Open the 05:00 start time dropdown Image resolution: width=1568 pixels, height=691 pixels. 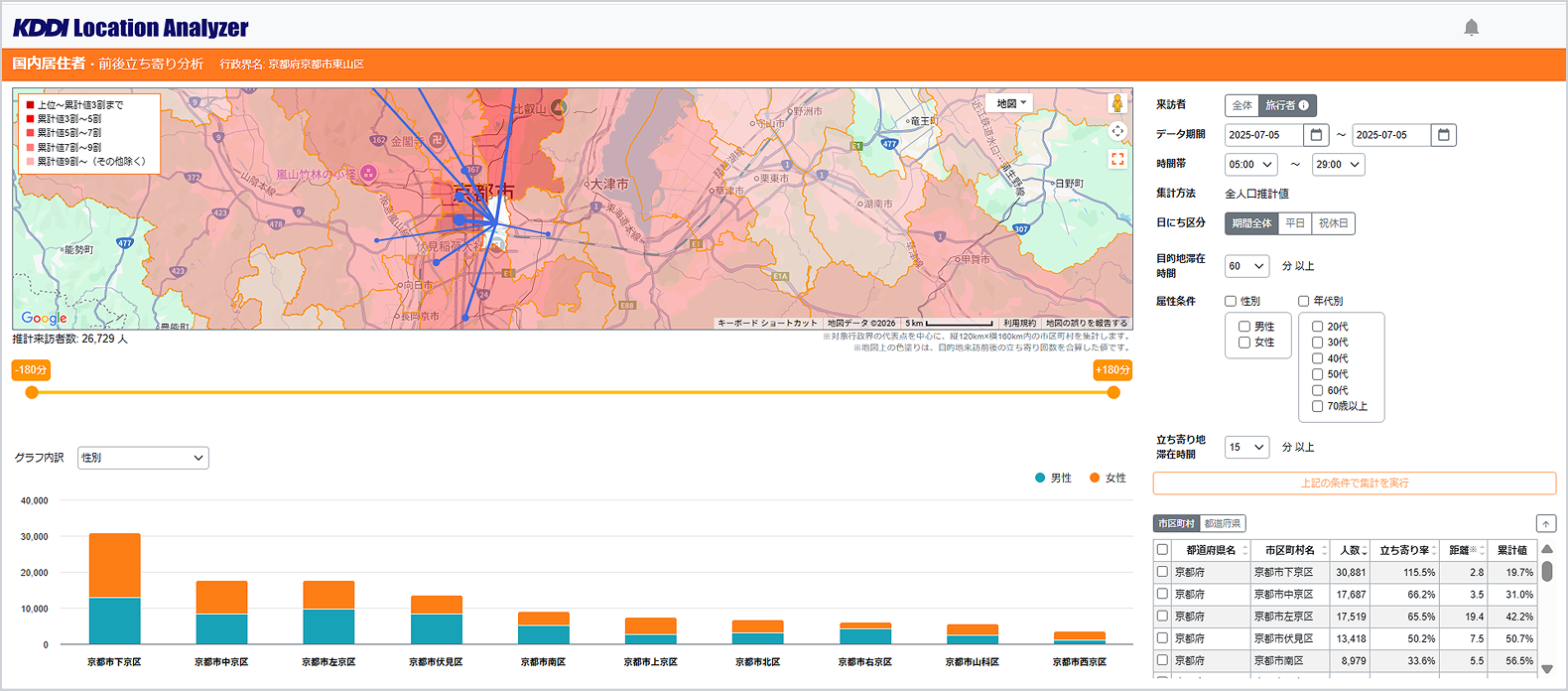[x=1250, y=165]
